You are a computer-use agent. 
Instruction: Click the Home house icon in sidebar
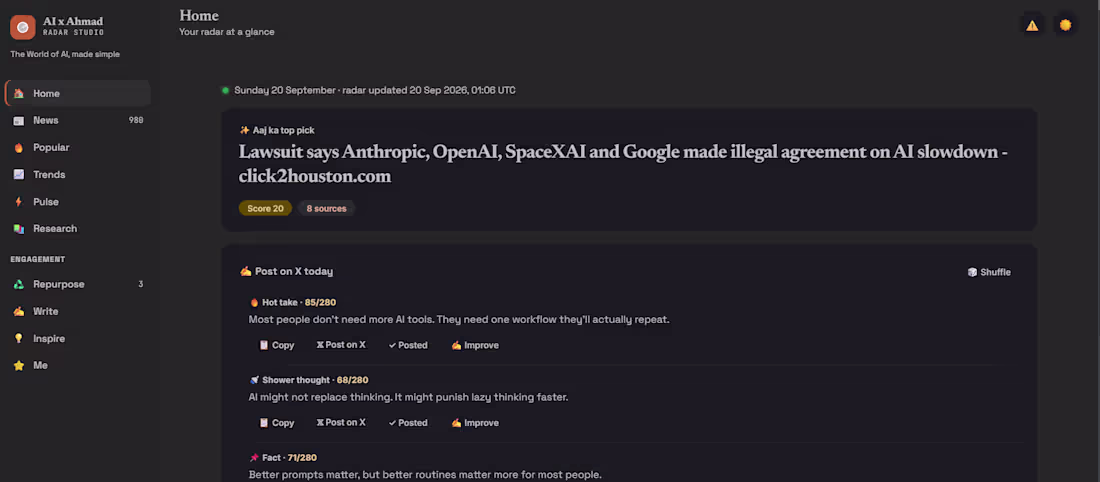coord(19,93)
